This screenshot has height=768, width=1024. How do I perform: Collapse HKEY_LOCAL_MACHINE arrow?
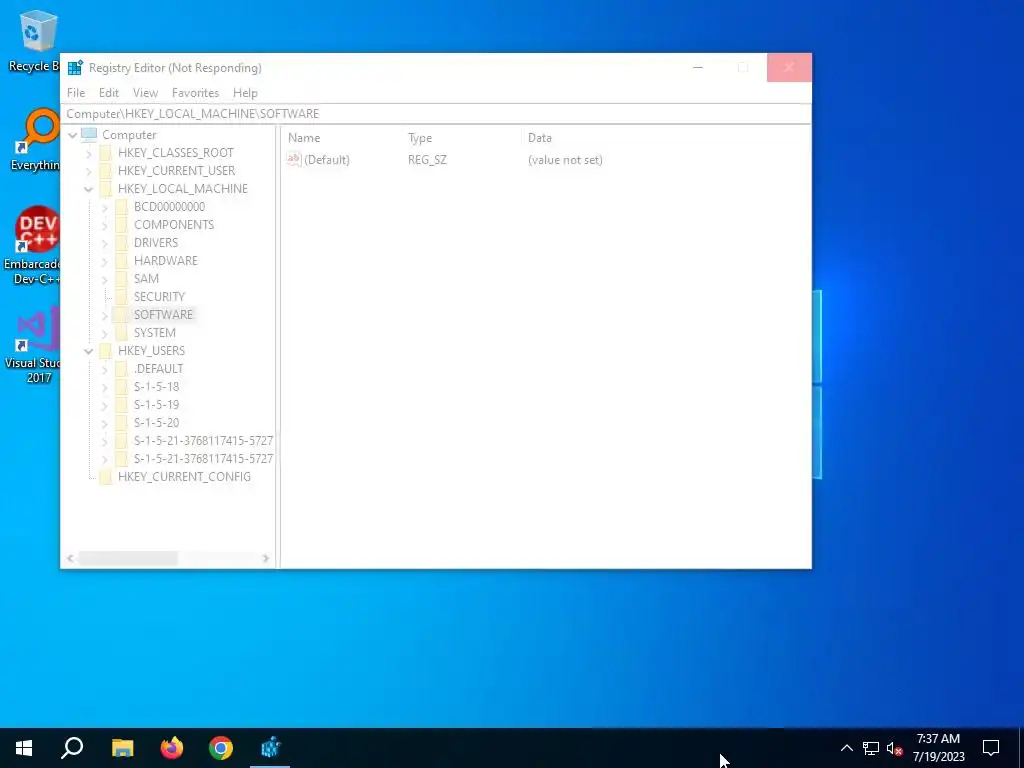[x=89, y=189]
